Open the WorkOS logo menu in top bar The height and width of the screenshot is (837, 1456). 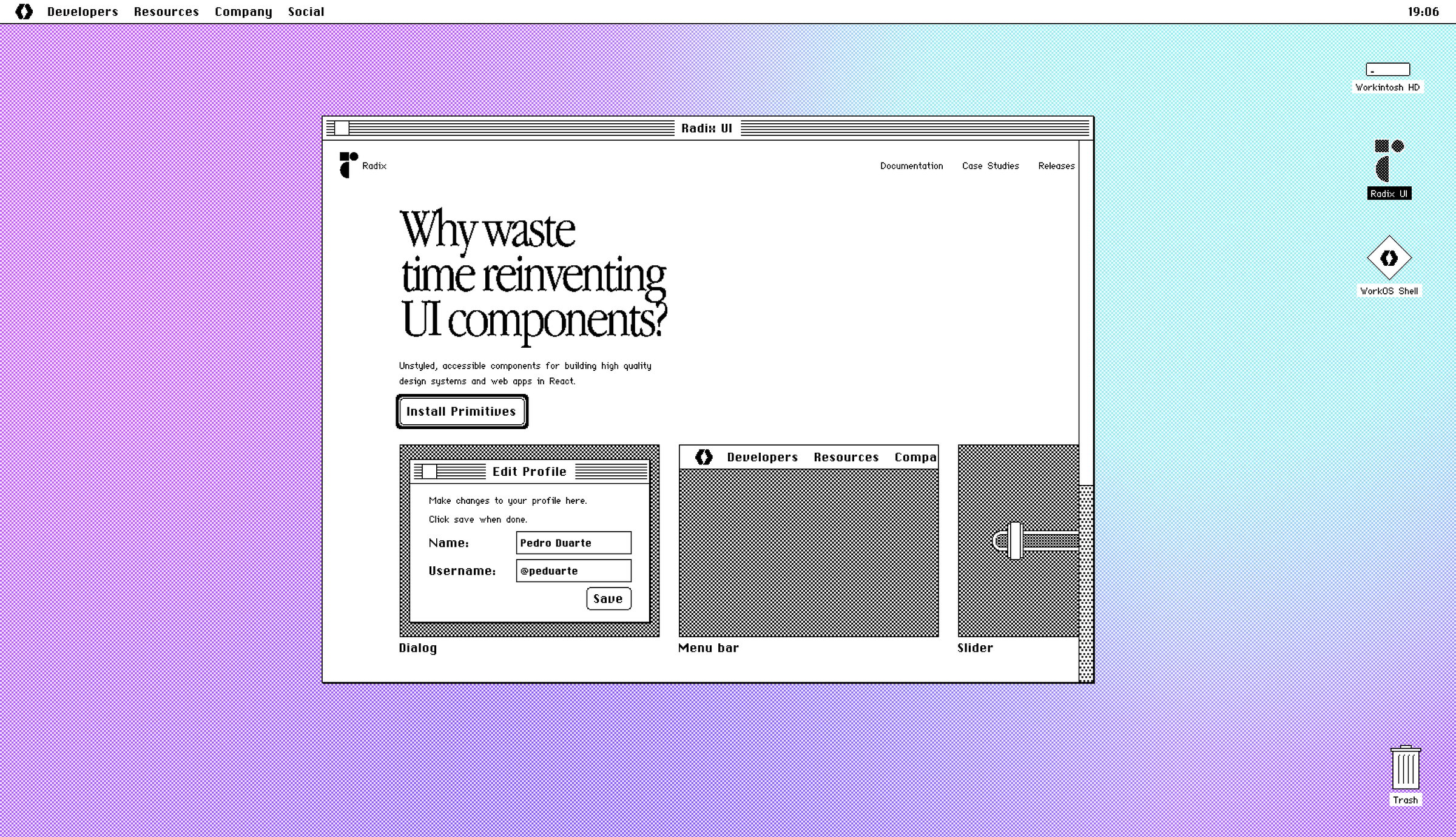[x=24, y=12]
